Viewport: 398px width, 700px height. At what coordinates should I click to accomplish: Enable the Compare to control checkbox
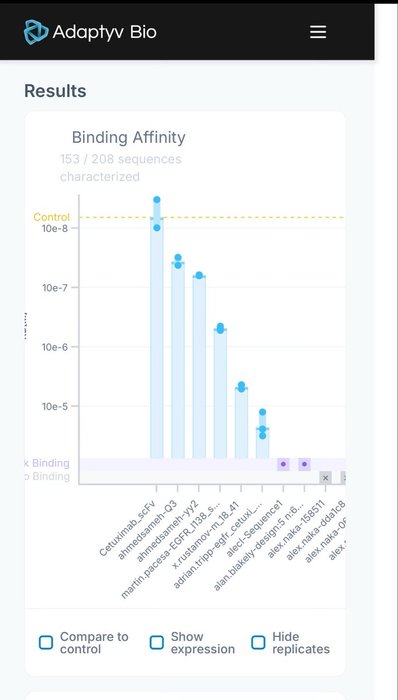46,642
